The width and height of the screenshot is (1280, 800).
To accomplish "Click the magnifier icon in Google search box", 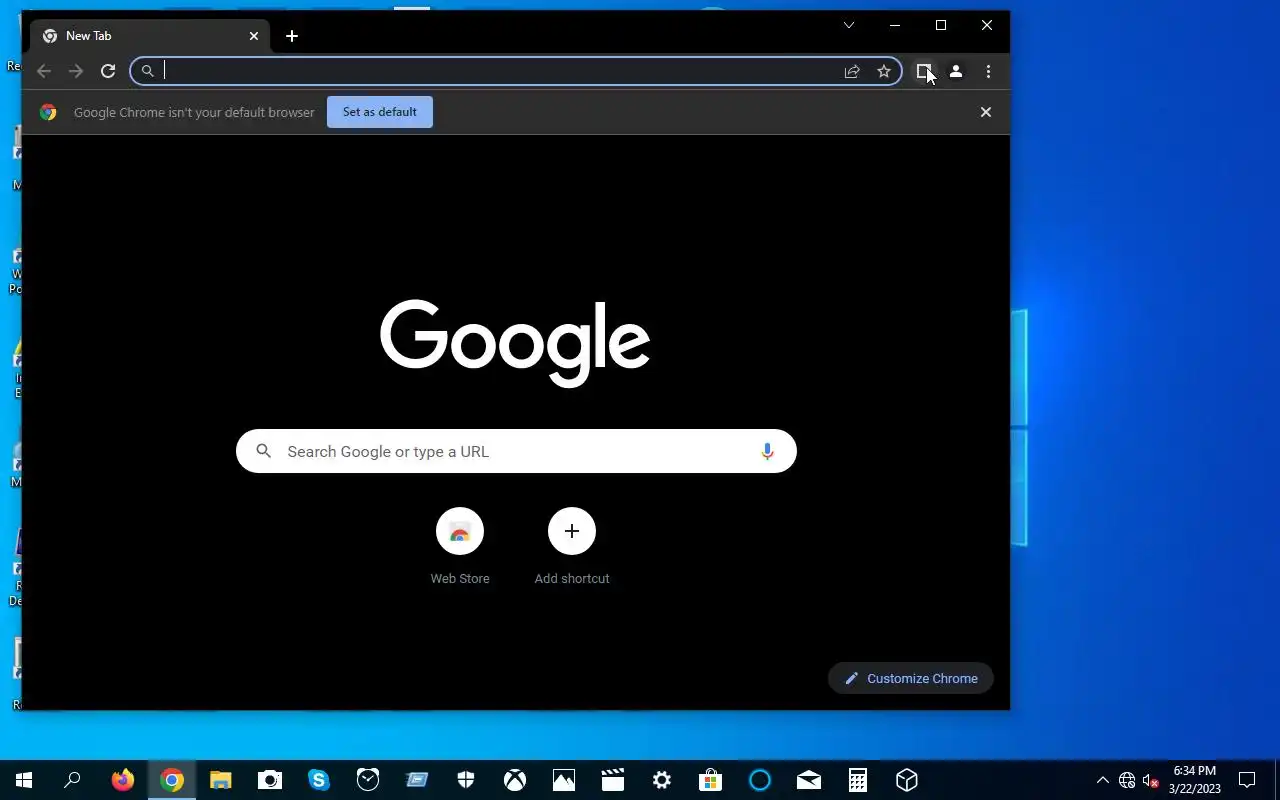I will point(264,451).
